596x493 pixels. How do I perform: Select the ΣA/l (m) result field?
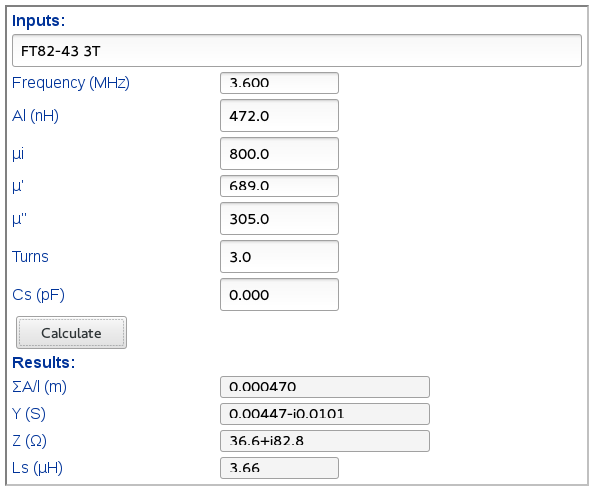pos(325,387)
